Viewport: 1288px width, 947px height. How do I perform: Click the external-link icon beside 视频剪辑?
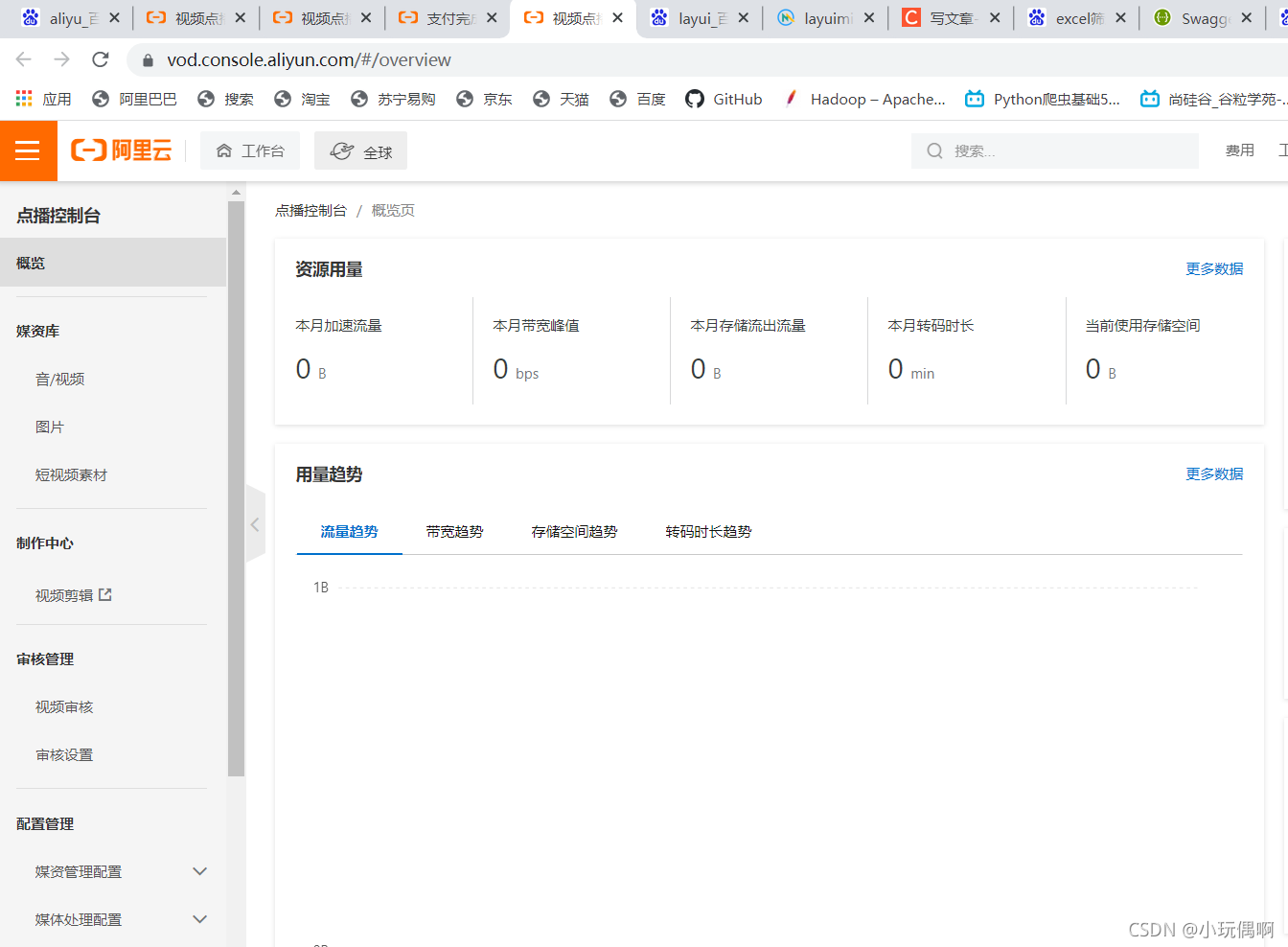coord(105,595)
